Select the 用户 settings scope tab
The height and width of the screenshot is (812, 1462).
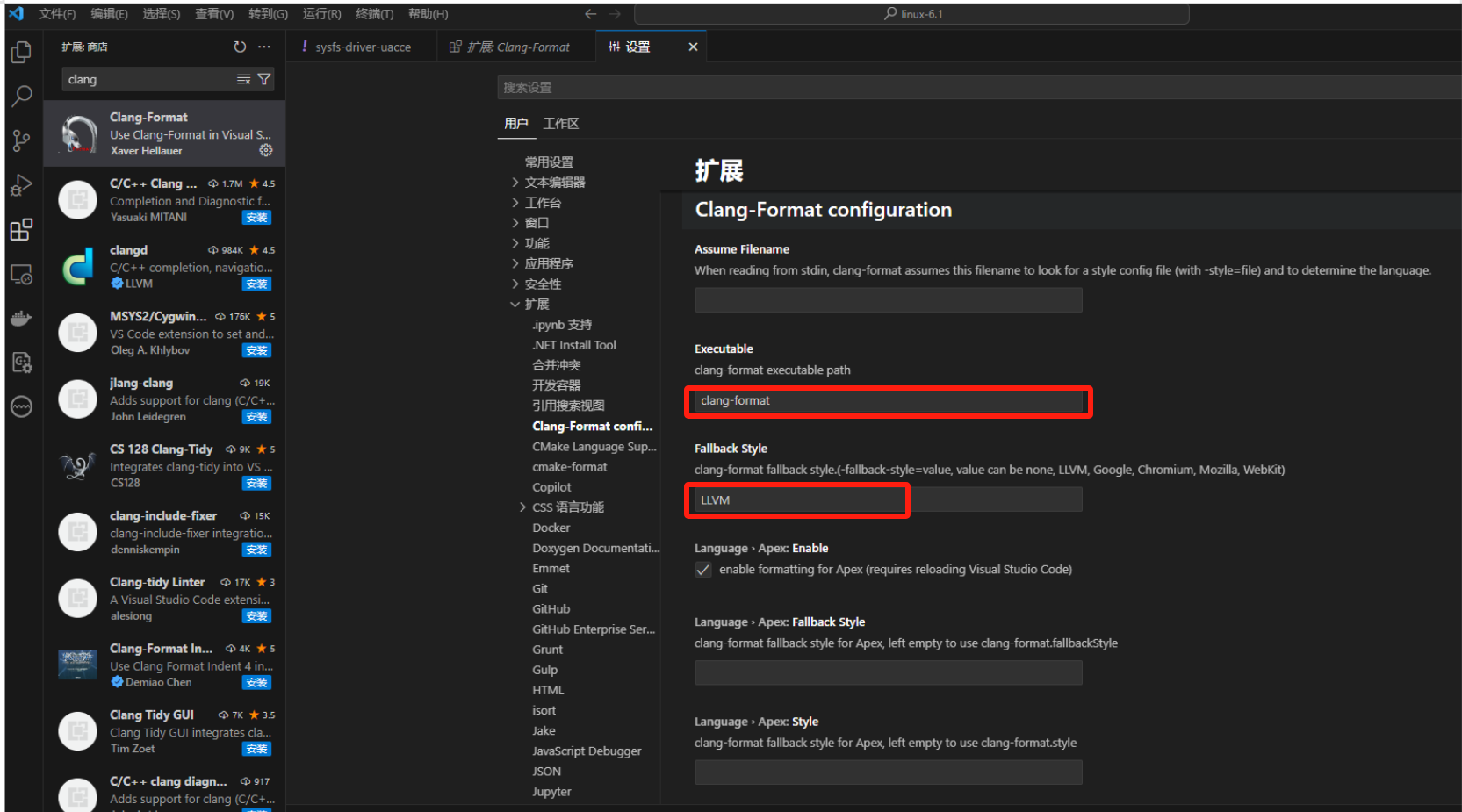[516, 124]
